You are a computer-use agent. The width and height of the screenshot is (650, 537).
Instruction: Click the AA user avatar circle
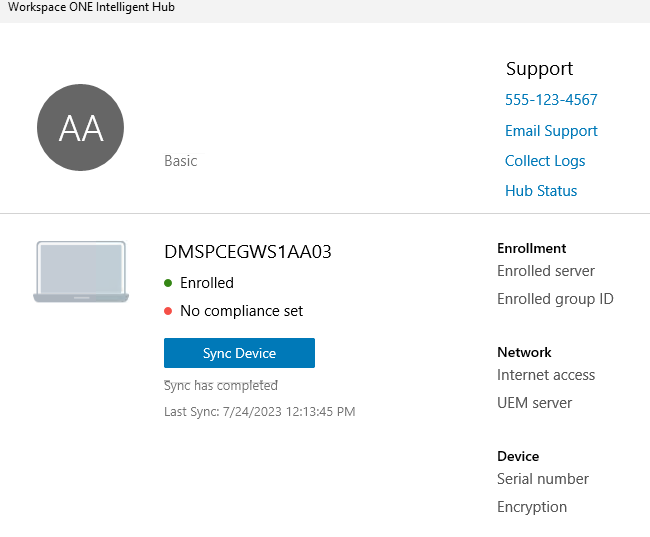[80, 128]
